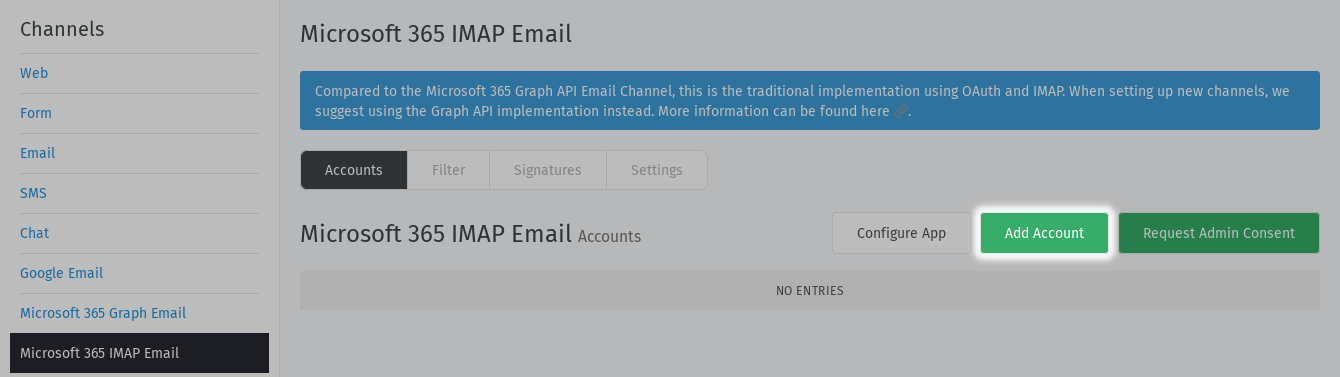
Task: Click the 'here' link in info banner
Action: click(x=874, y=111)
